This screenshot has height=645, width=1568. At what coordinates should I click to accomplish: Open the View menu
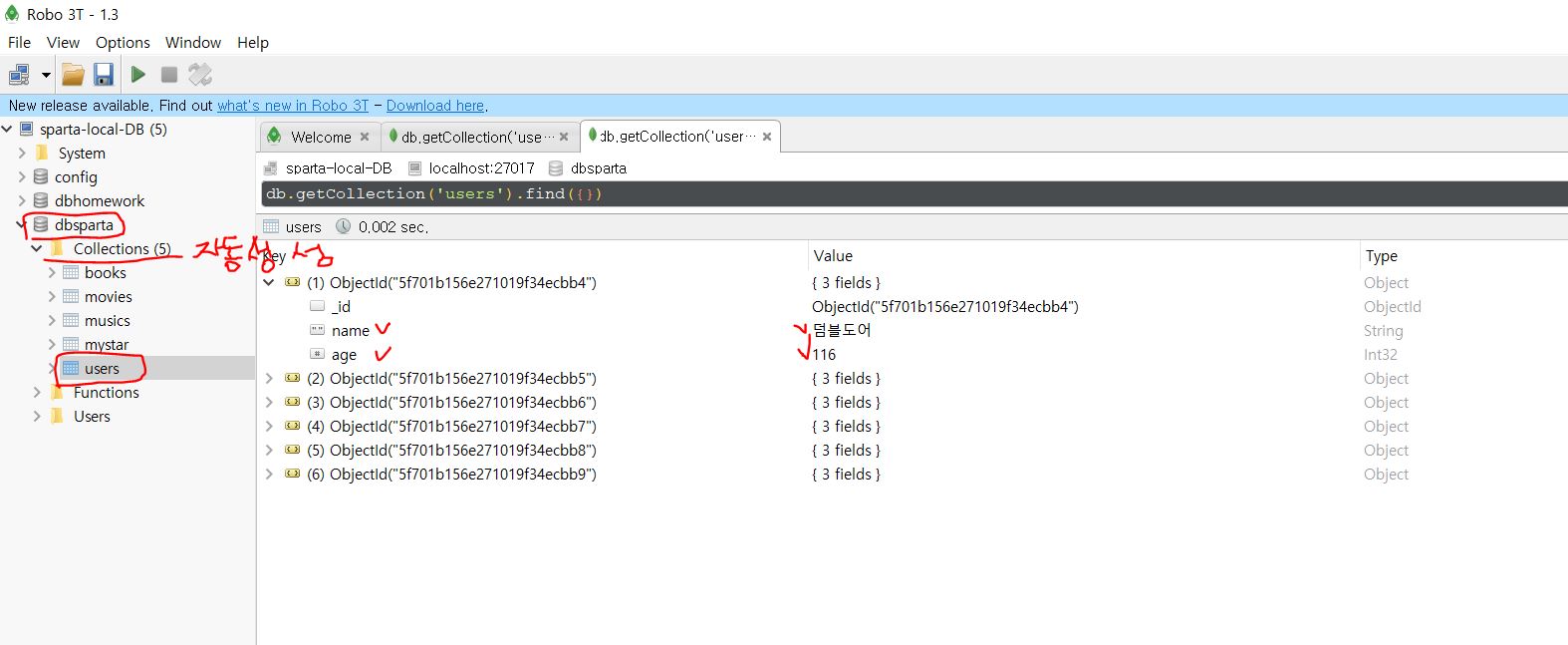coord(63,42)
